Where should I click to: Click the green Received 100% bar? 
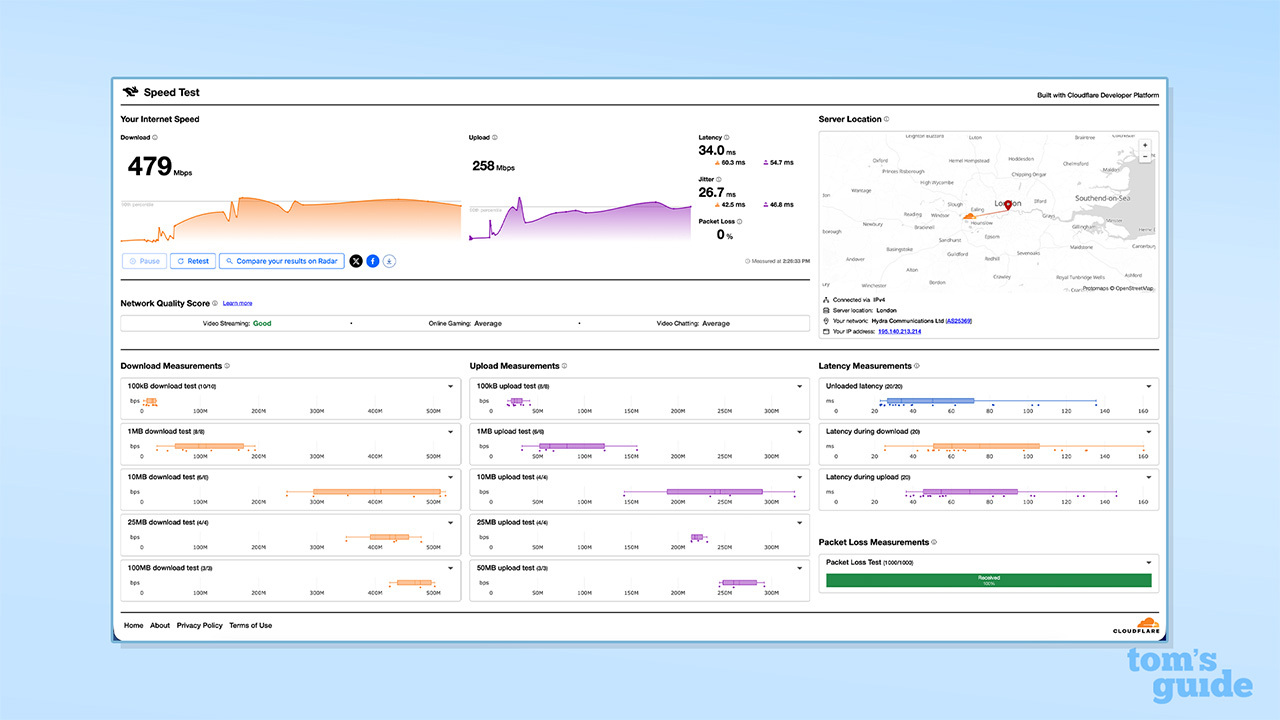pos(988,579)
